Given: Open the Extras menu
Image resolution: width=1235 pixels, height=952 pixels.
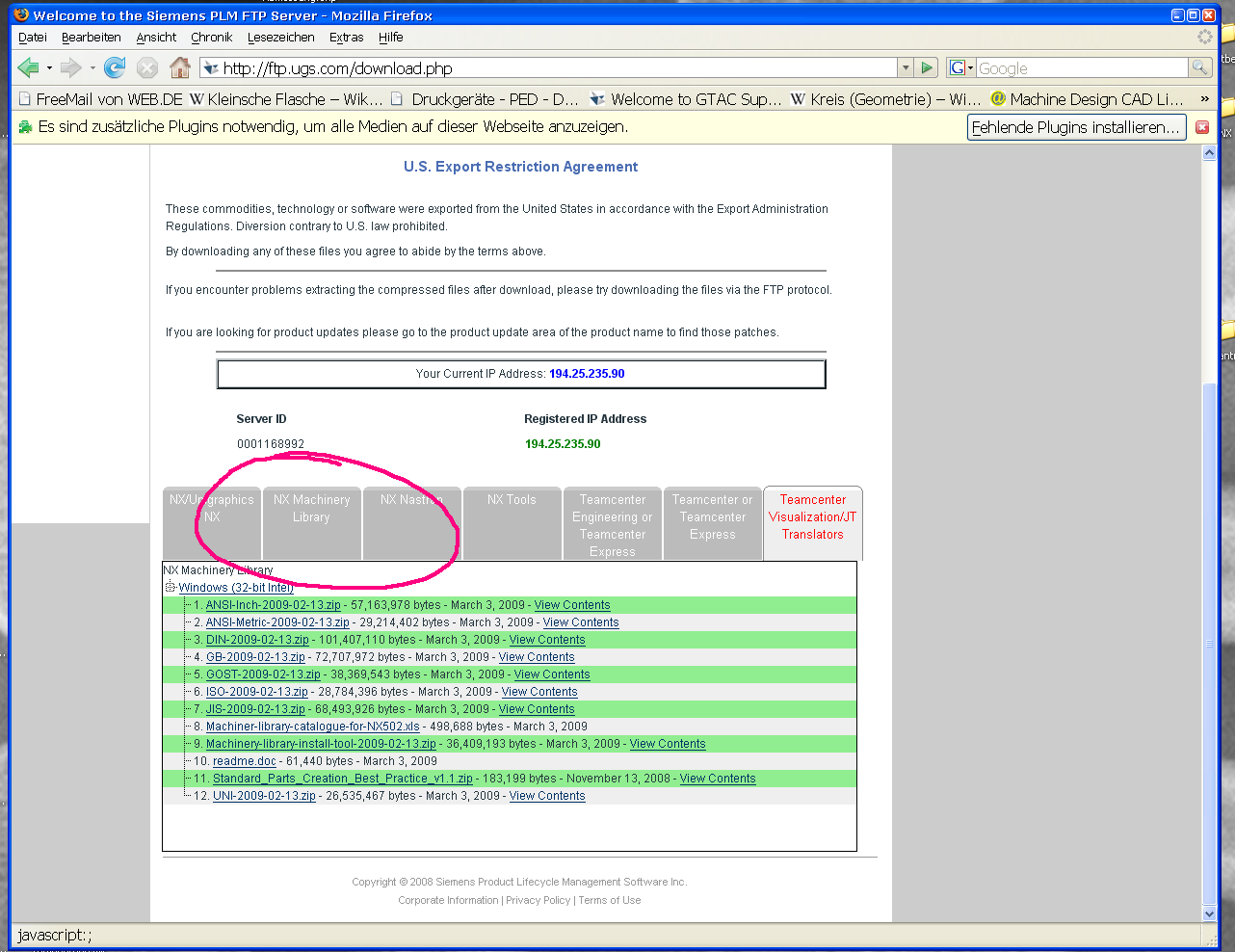Looking at the screenshot, I should 347,38.
